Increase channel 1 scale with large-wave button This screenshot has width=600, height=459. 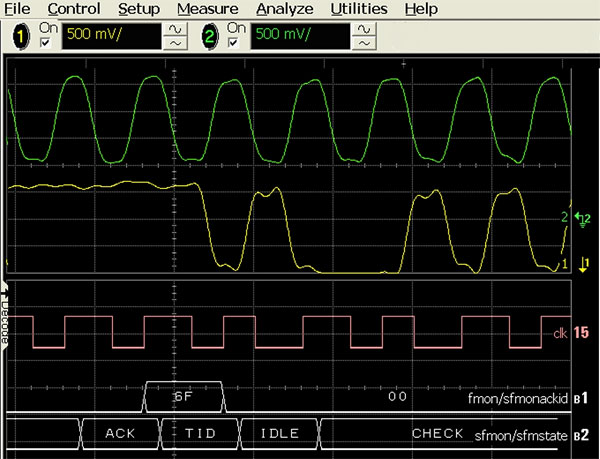(175, 29)
